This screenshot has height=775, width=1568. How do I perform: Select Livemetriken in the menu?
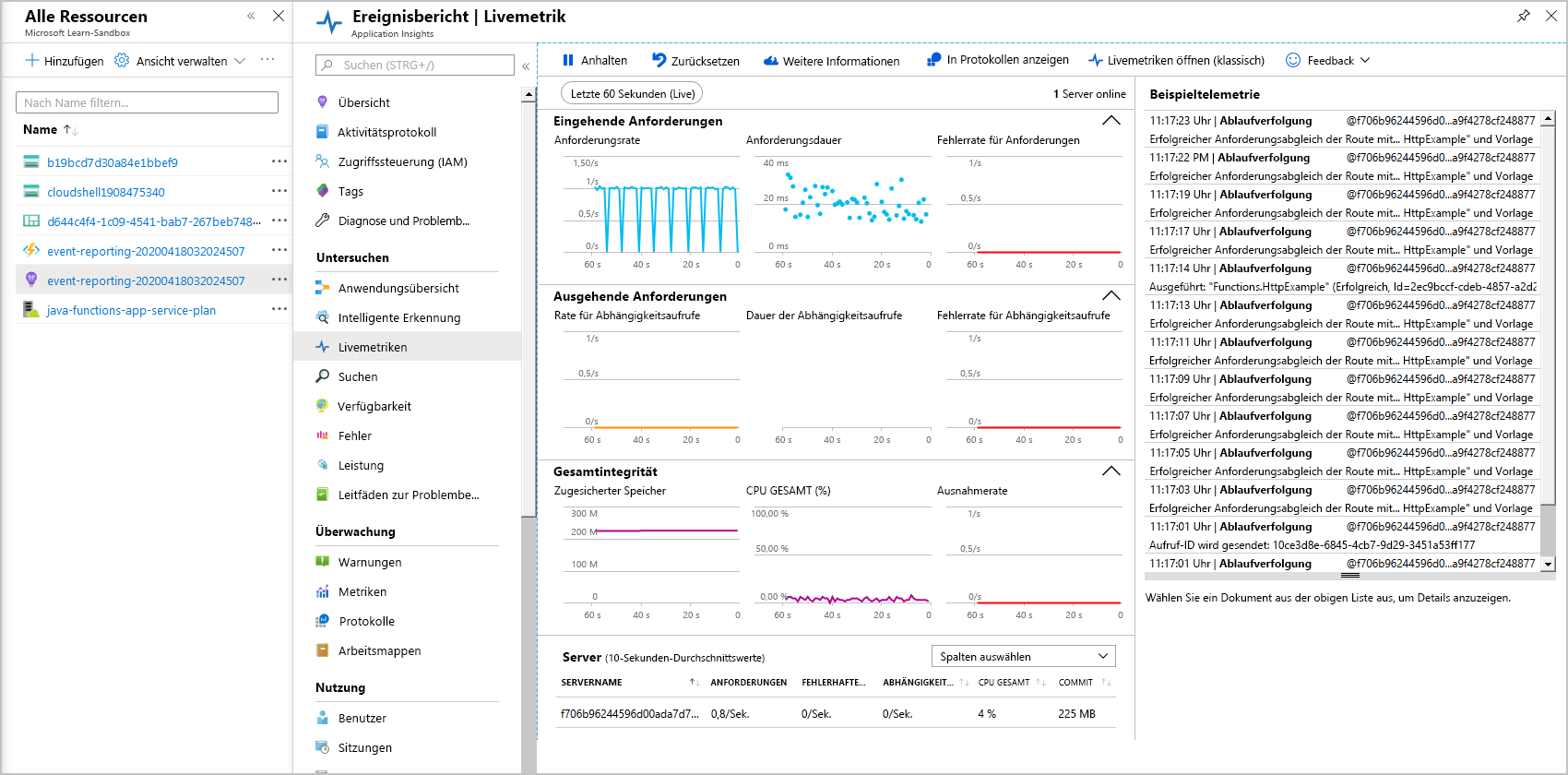(x=408, y=347)
